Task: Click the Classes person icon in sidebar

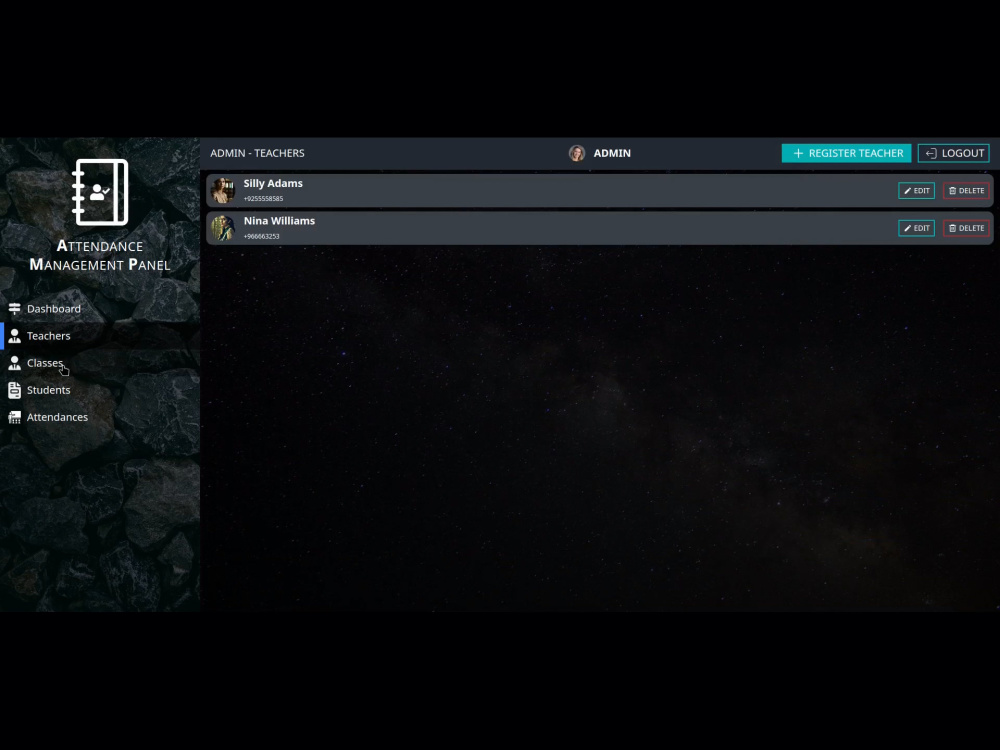Action: [x=14, y=363]
